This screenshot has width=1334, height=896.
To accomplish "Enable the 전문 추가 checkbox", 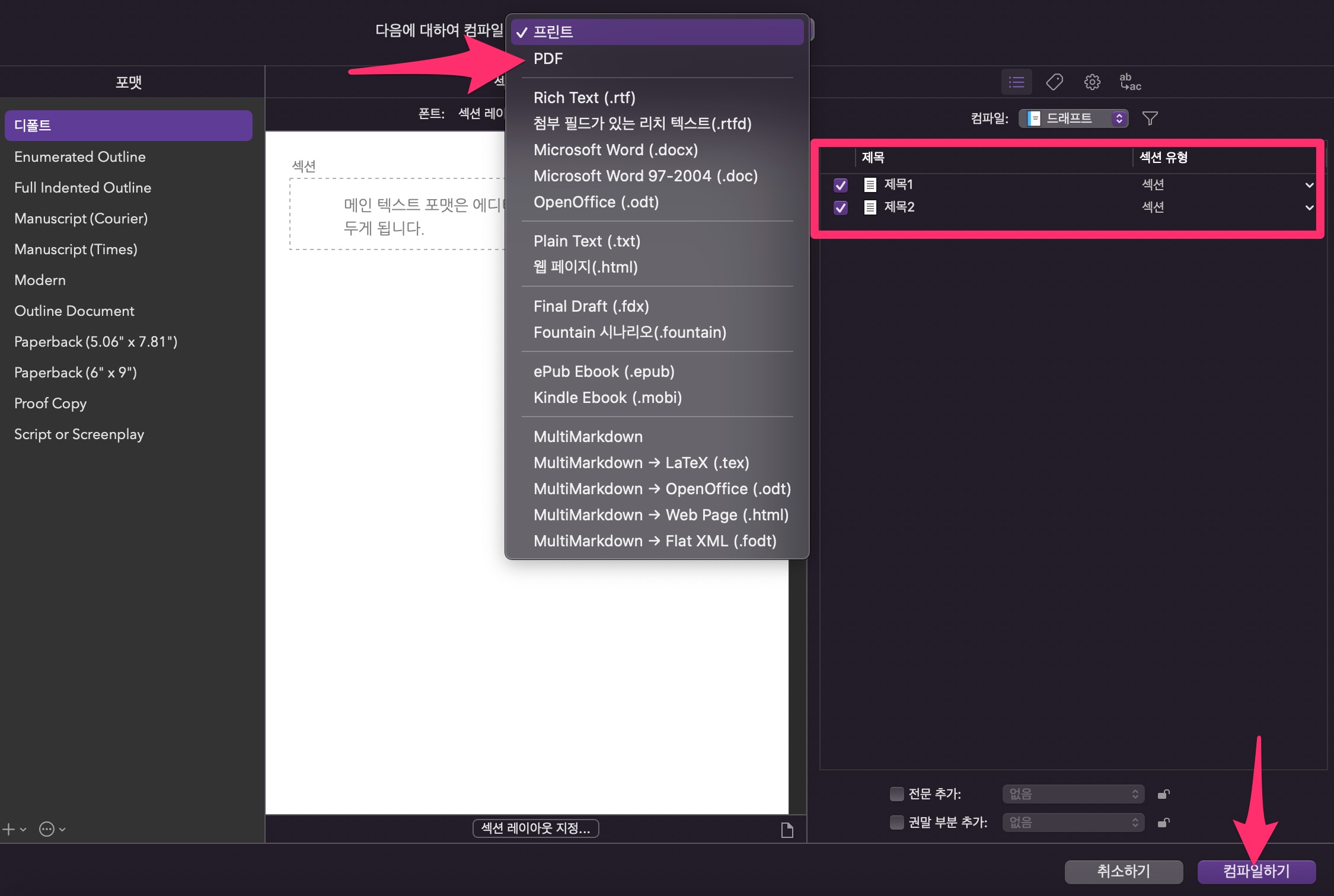I will click(896, 793).
